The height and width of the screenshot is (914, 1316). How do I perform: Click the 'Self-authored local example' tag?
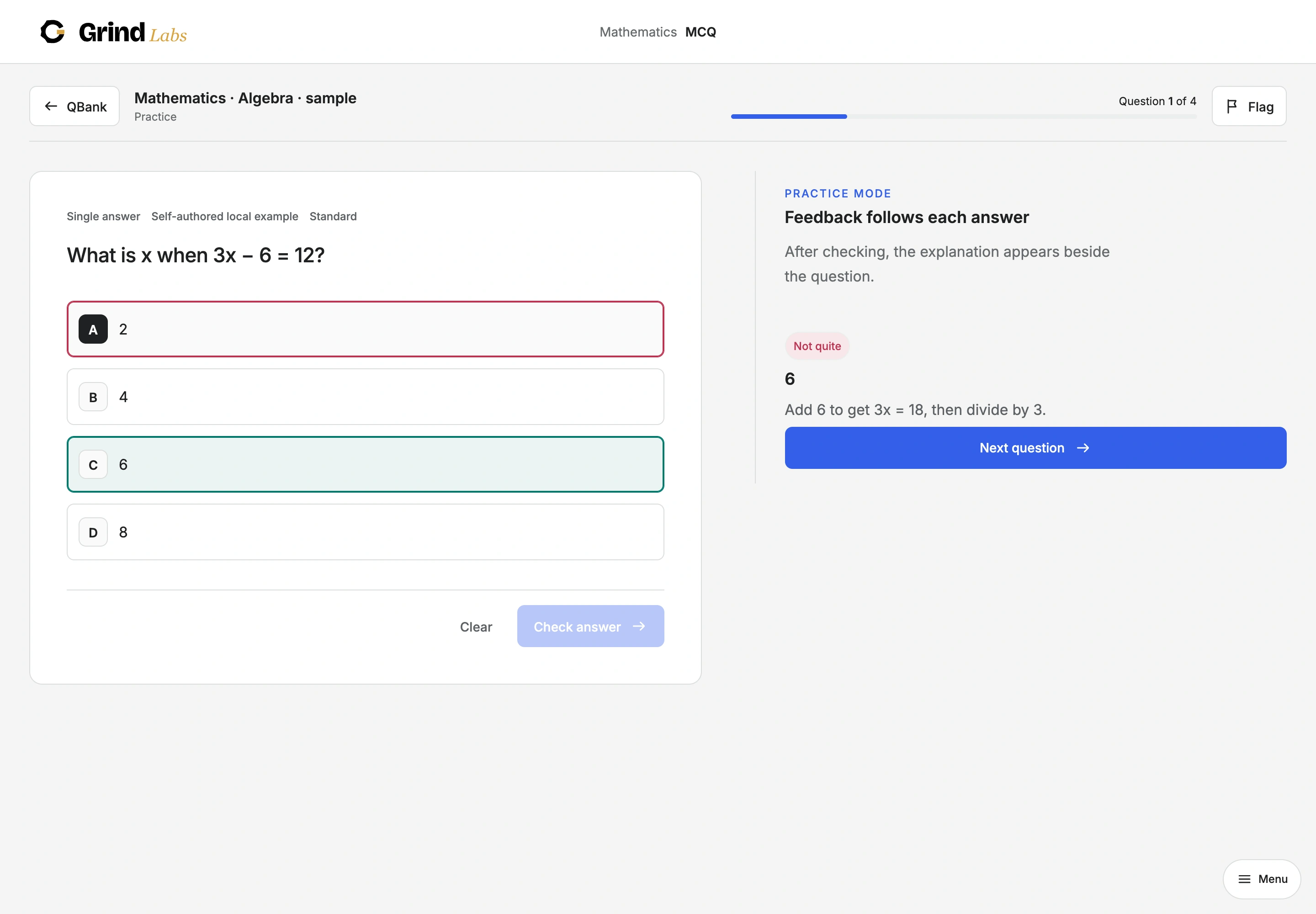coord(224,217)
